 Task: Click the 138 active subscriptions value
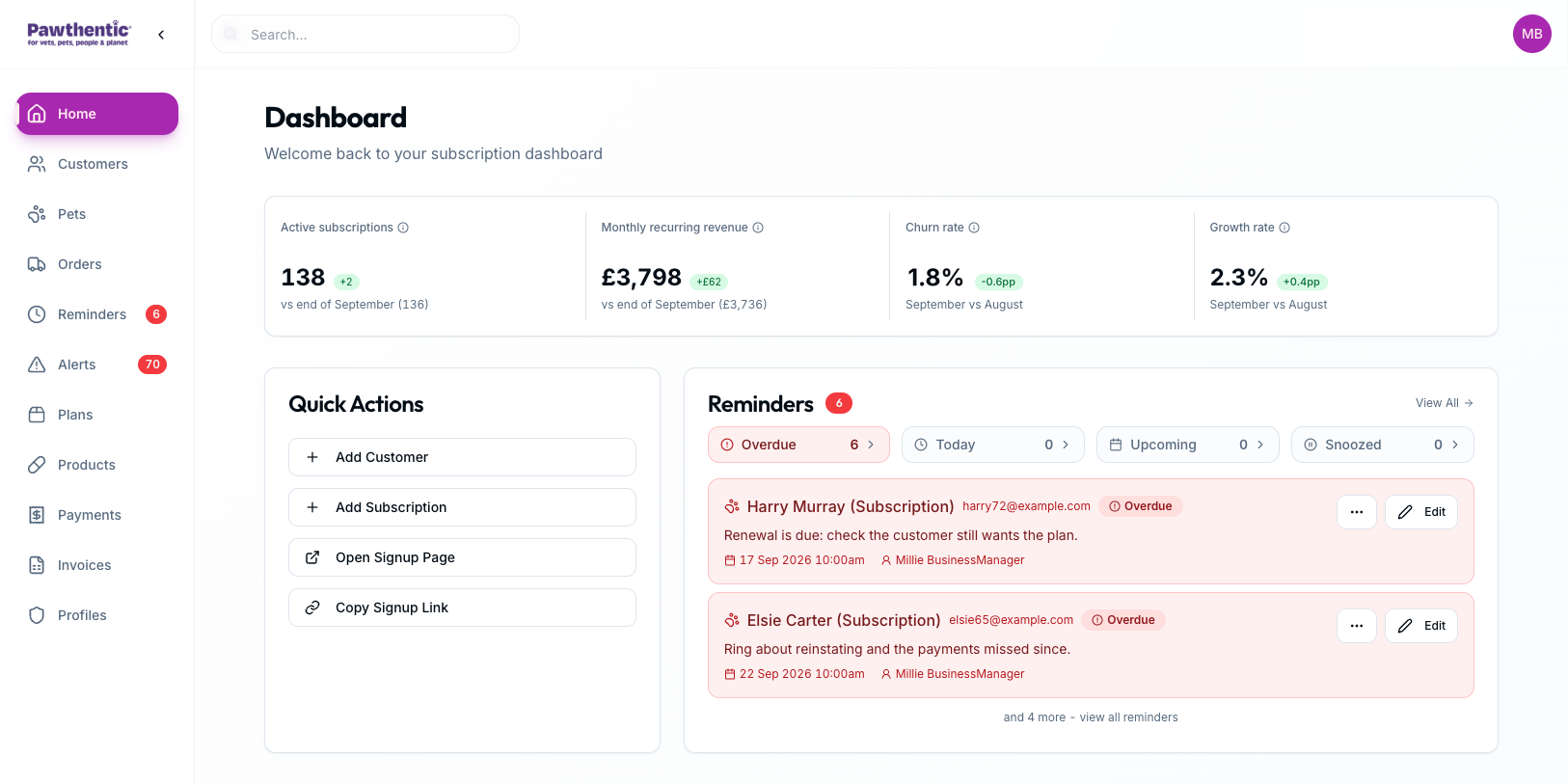point(303,278)
